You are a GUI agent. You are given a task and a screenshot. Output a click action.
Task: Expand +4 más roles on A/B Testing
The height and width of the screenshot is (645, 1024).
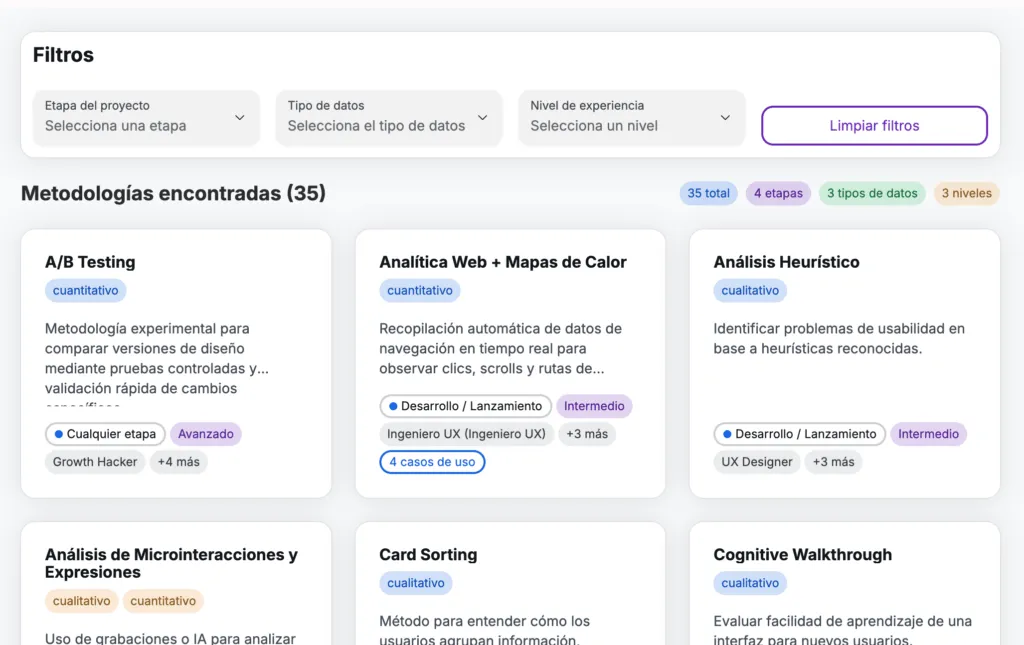pyautogui.click(x=178, y=462)
